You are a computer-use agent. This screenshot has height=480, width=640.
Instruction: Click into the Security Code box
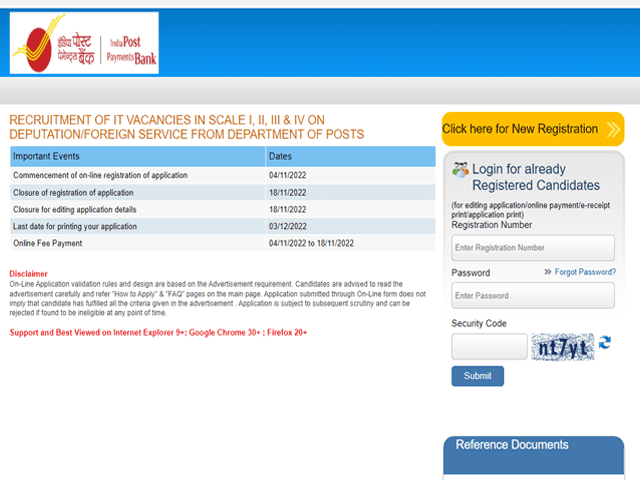click(489, 347)
